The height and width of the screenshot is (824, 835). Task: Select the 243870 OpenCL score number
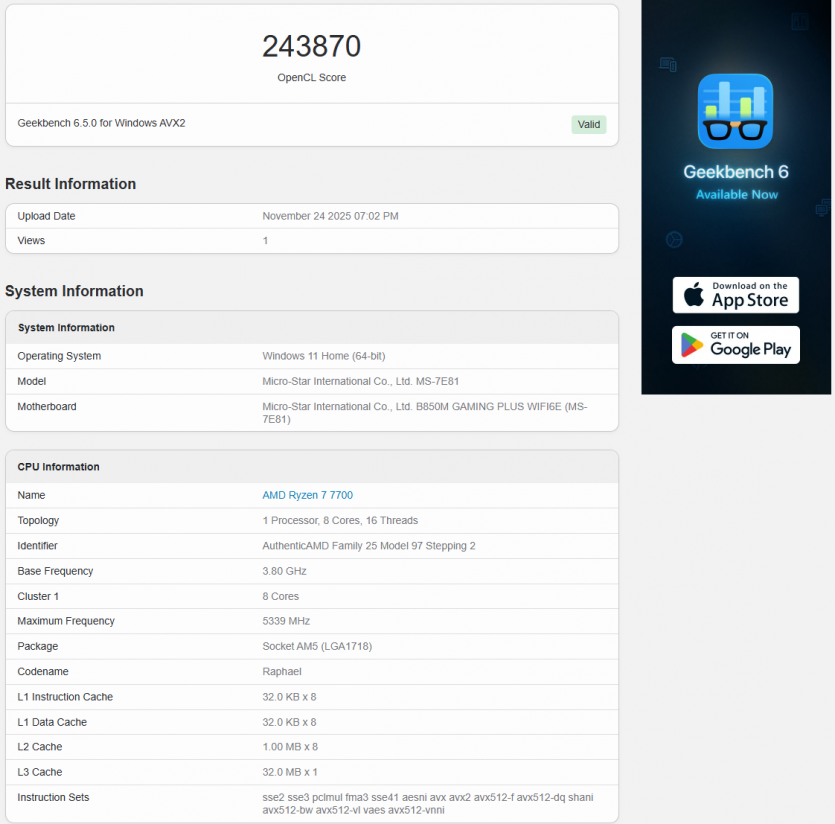(x=311, y=46)
